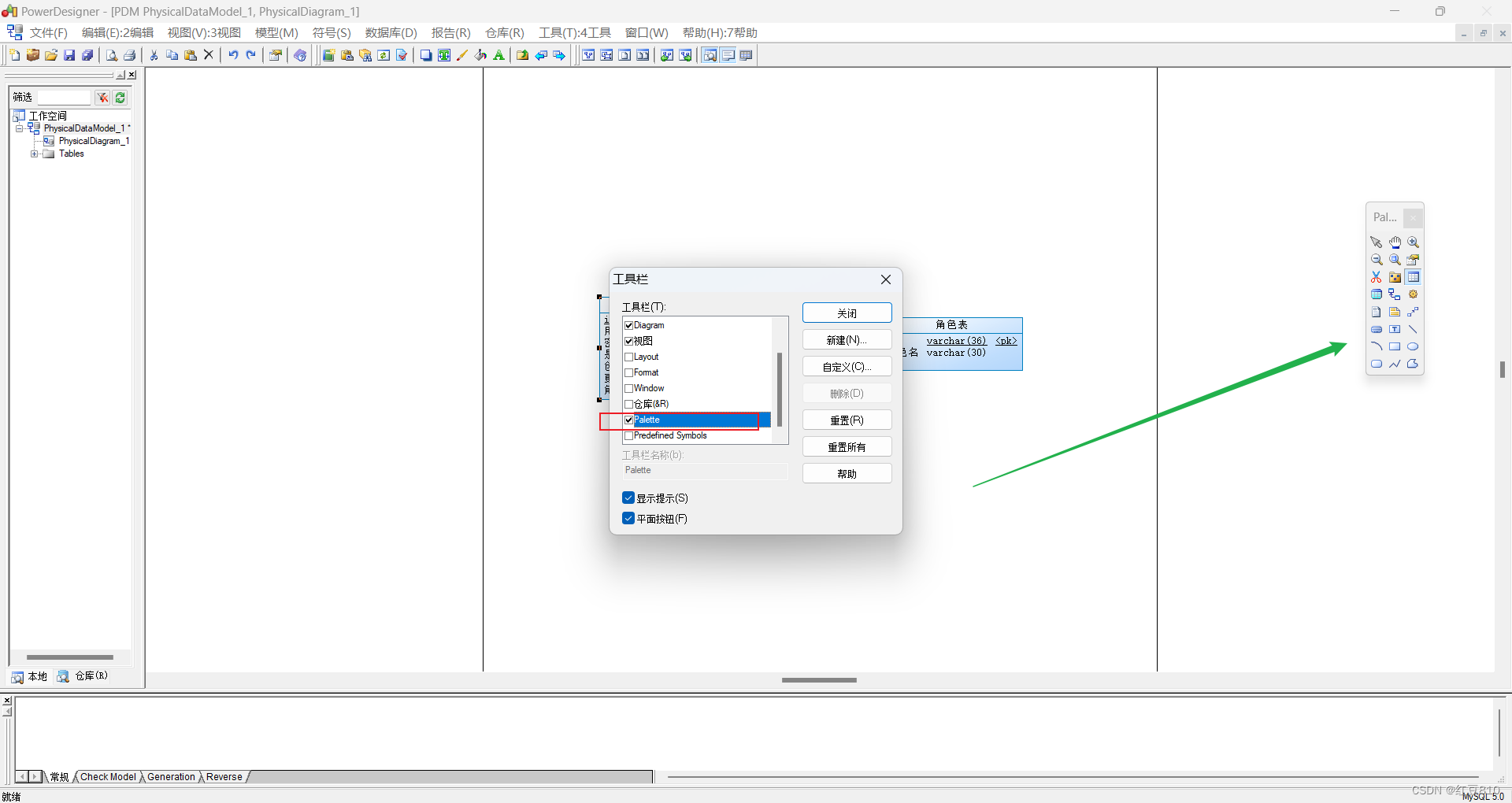
Task: Select the Polyline tool in Palette
Action: [1395, 364]
